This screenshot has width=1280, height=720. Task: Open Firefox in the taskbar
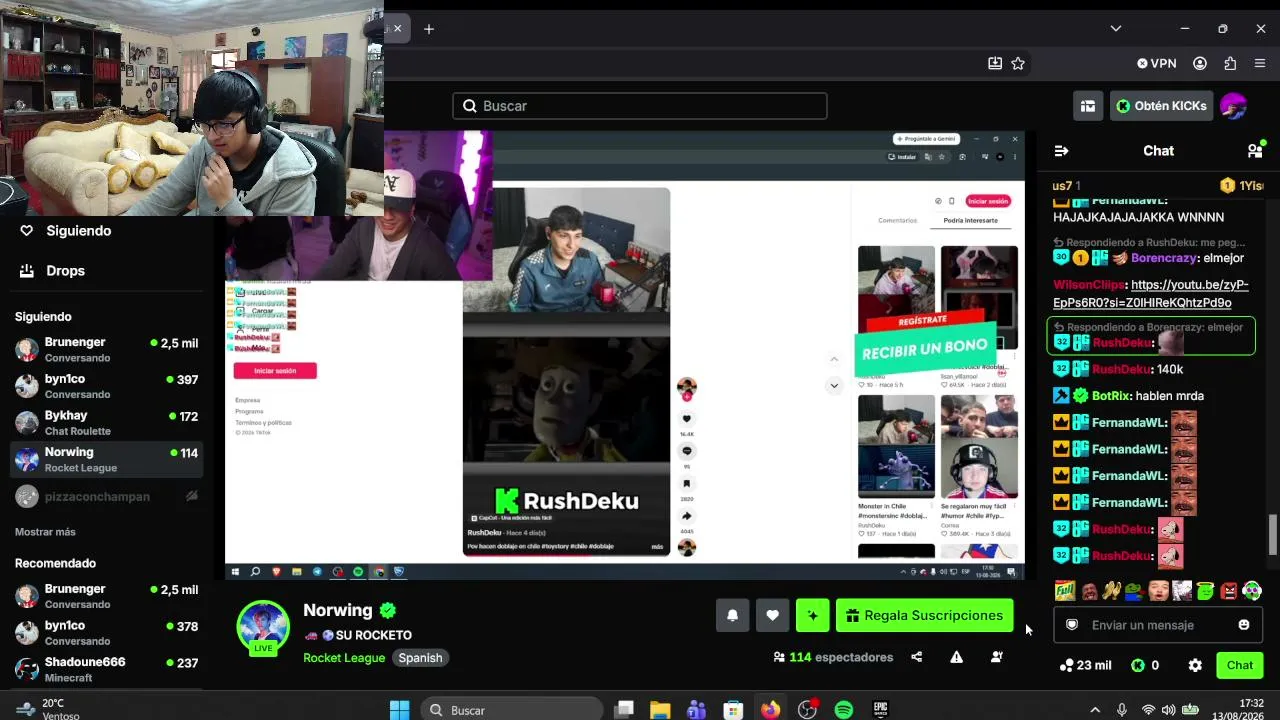pos(770,710)
